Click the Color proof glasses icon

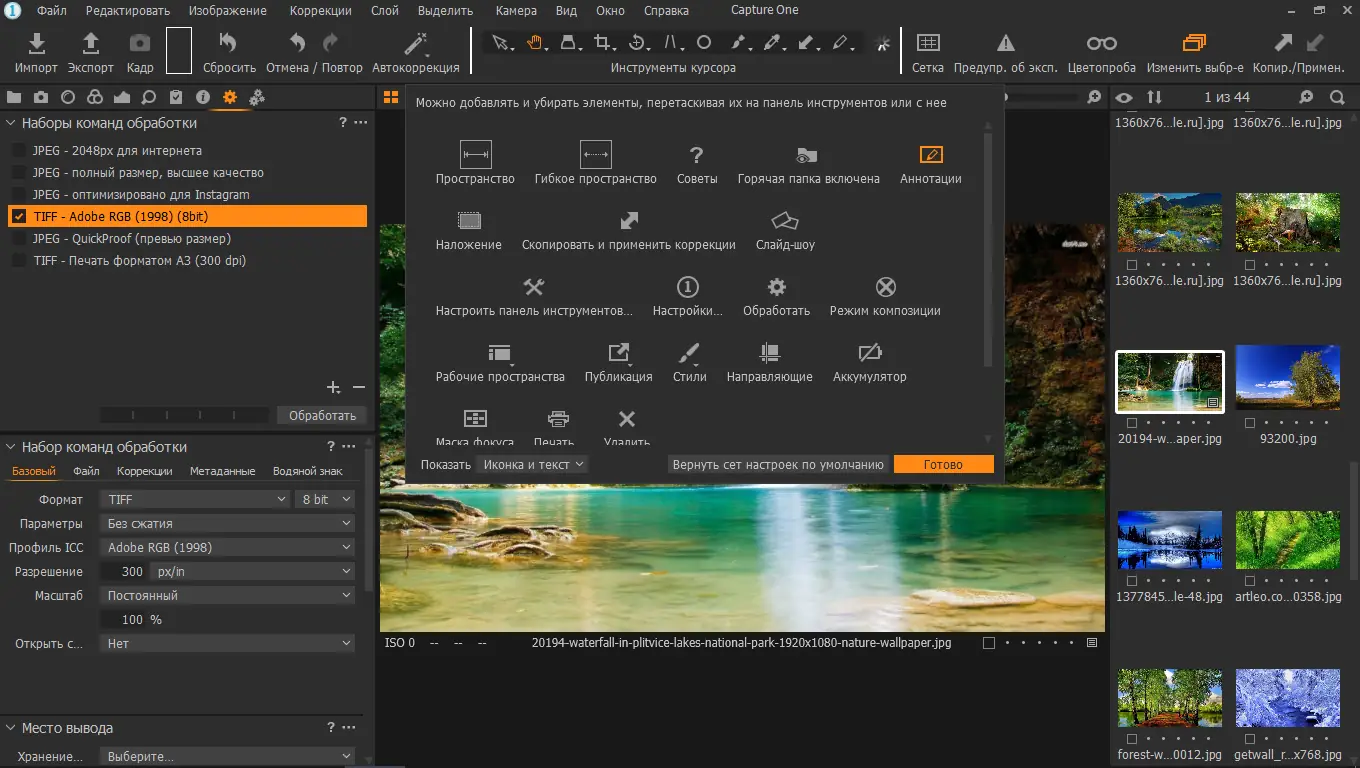pos(1101,44)
